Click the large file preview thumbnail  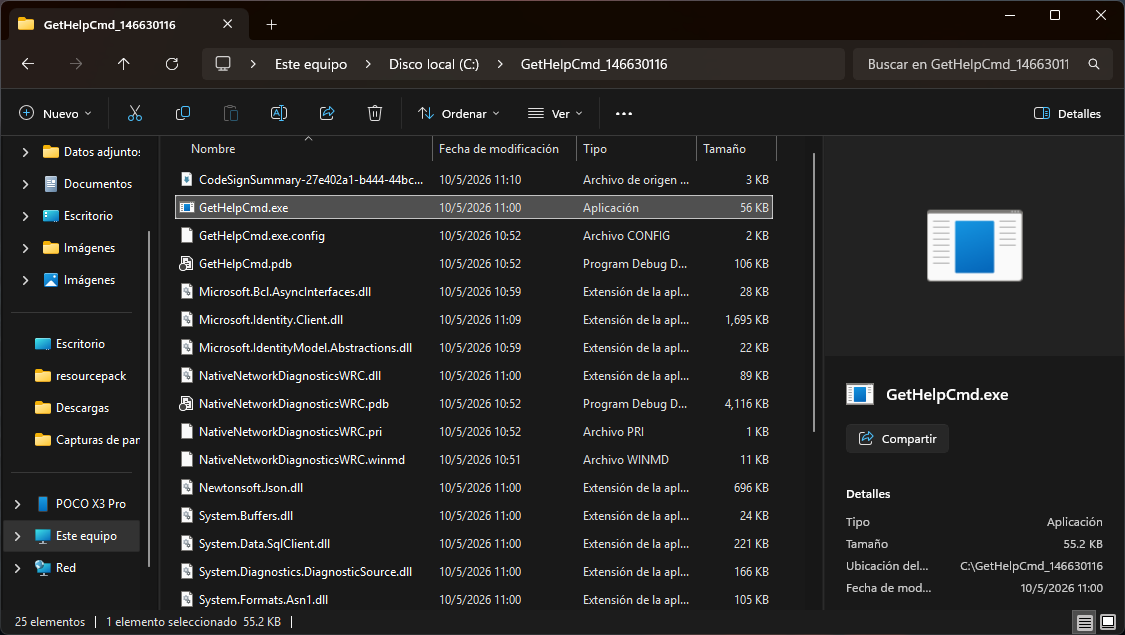click(974, 245)
